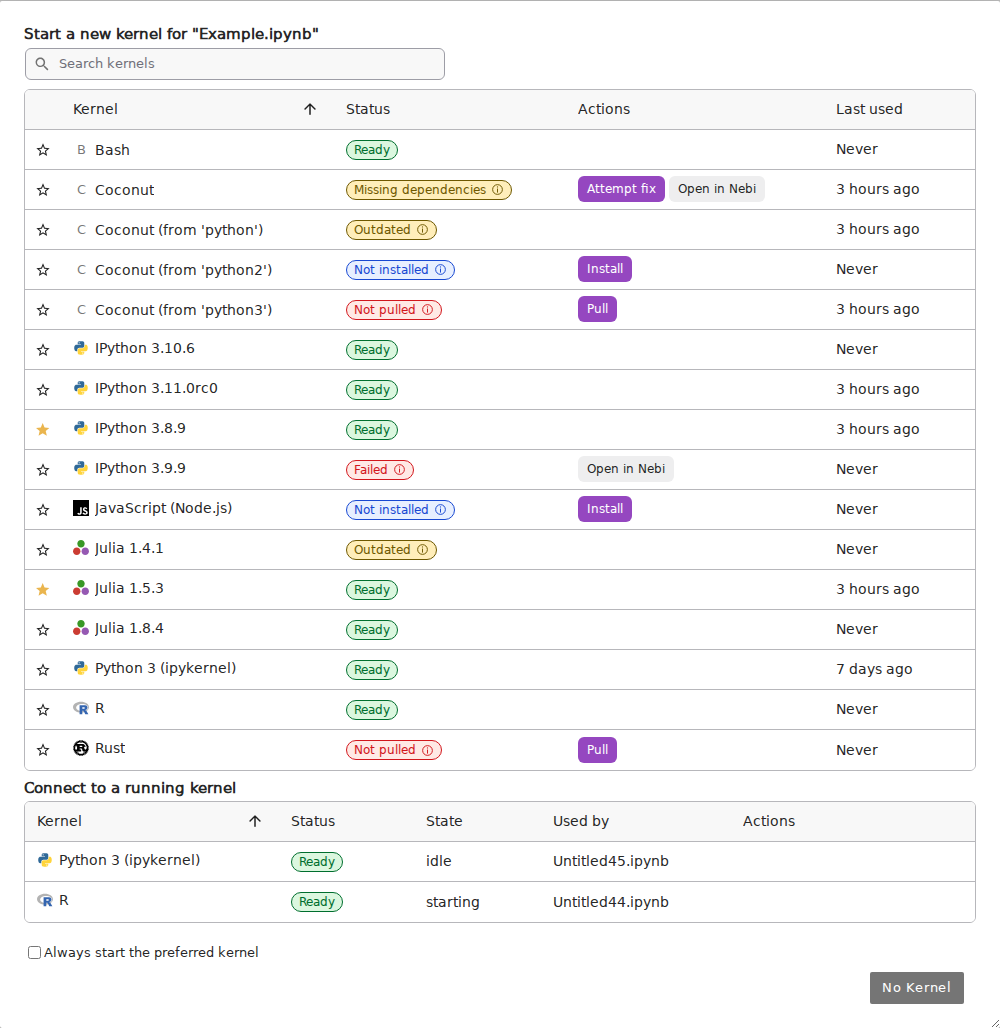Open IPython 3.9.9 in Nebi
The width and height of the screenshot is (1000, 1028).
[626, 469]
